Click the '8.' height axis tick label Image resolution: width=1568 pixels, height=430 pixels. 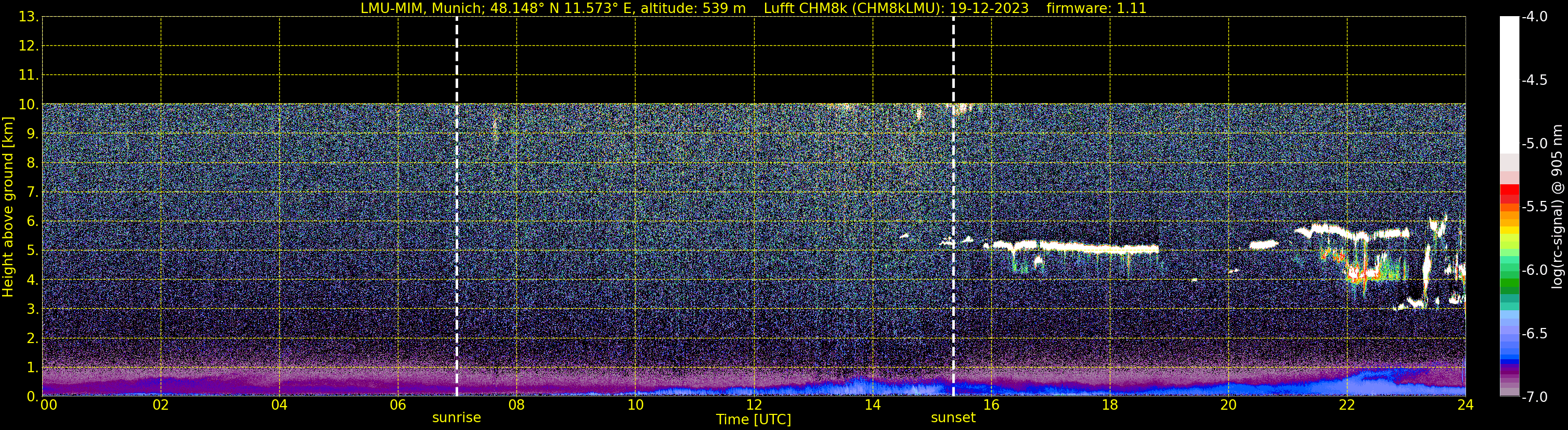[32, 162]
